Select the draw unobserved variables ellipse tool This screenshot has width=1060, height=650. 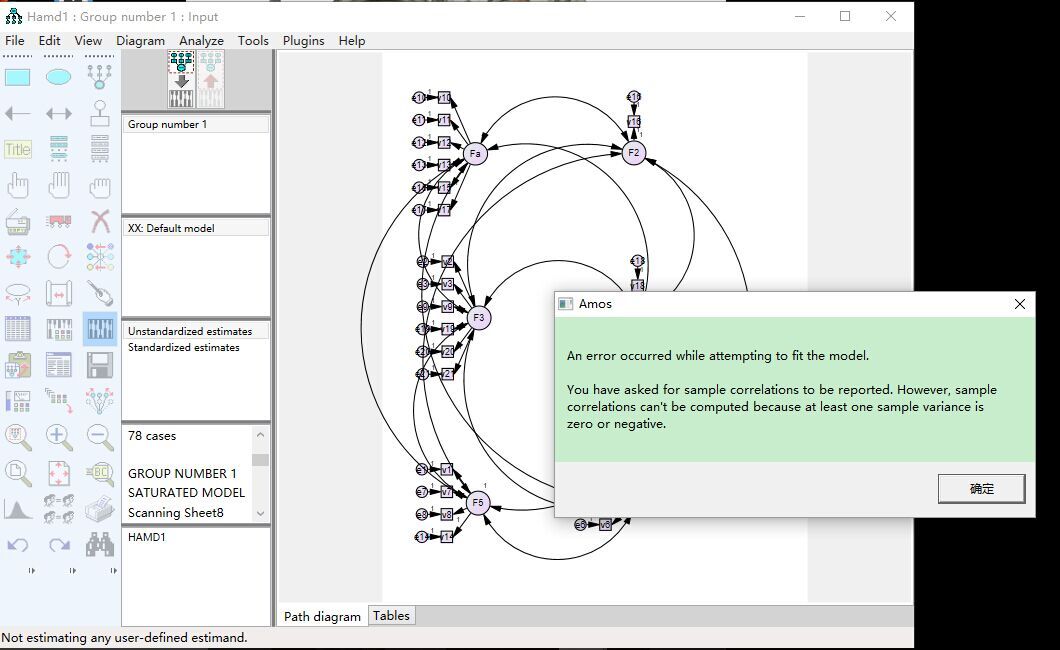(x=59, y=77)
